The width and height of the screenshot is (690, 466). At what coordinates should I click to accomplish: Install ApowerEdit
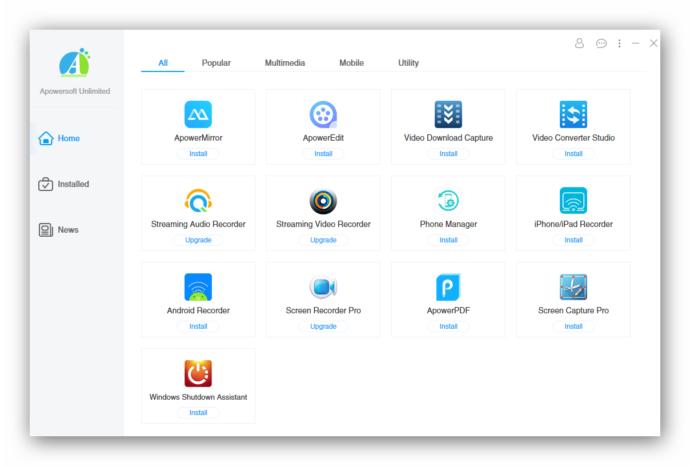pos(323,154)
